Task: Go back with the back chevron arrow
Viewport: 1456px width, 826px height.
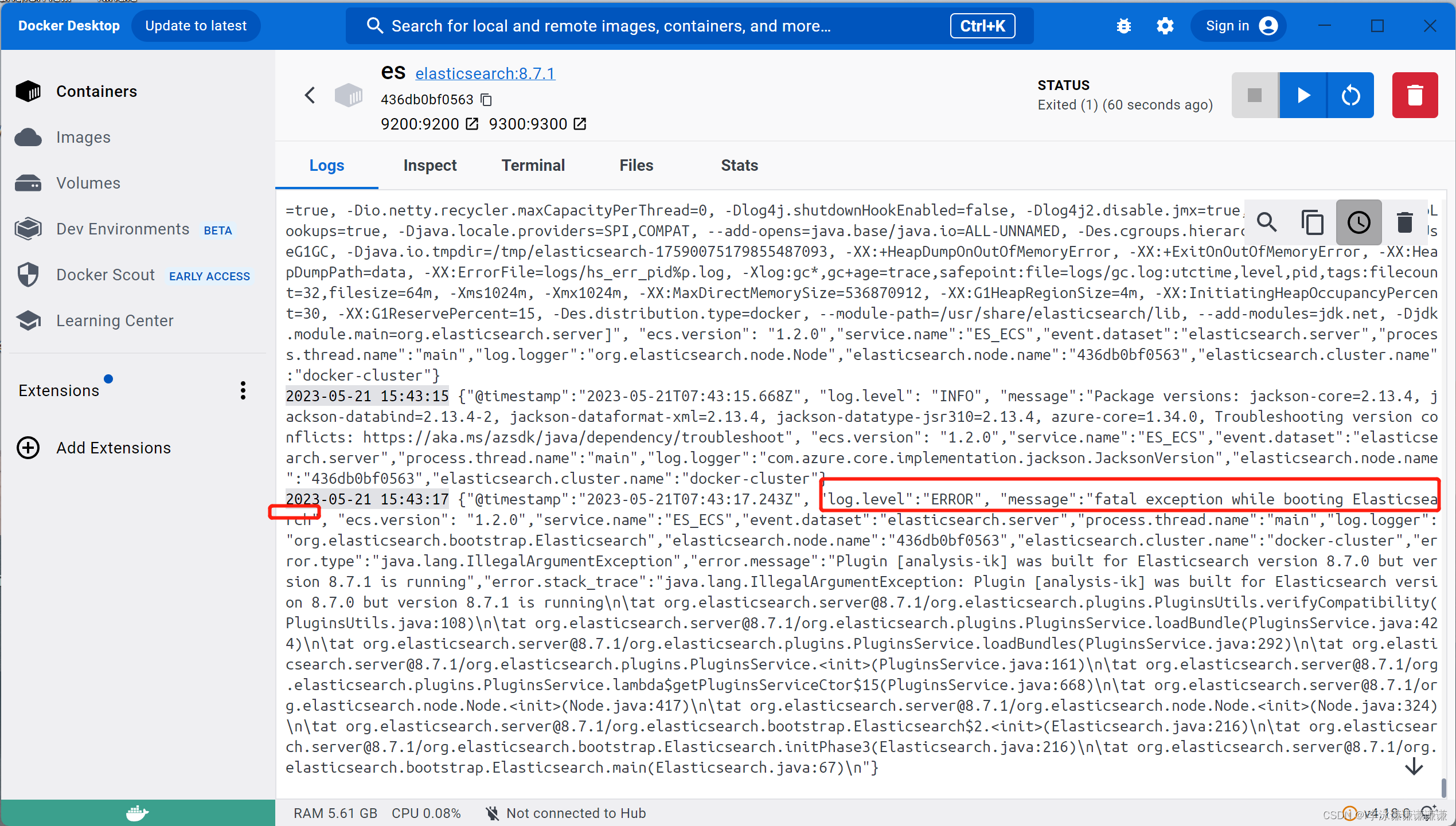Action: [x=310, y=95]
